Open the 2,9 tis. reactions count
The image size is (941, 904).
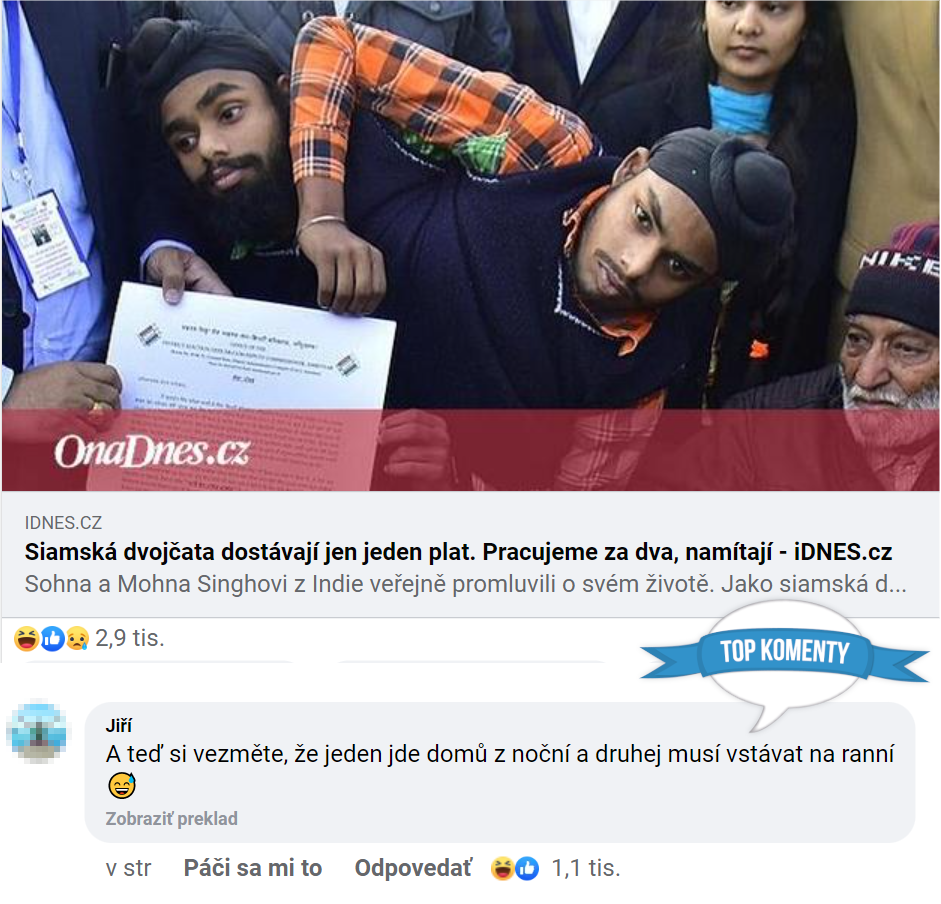130,638
